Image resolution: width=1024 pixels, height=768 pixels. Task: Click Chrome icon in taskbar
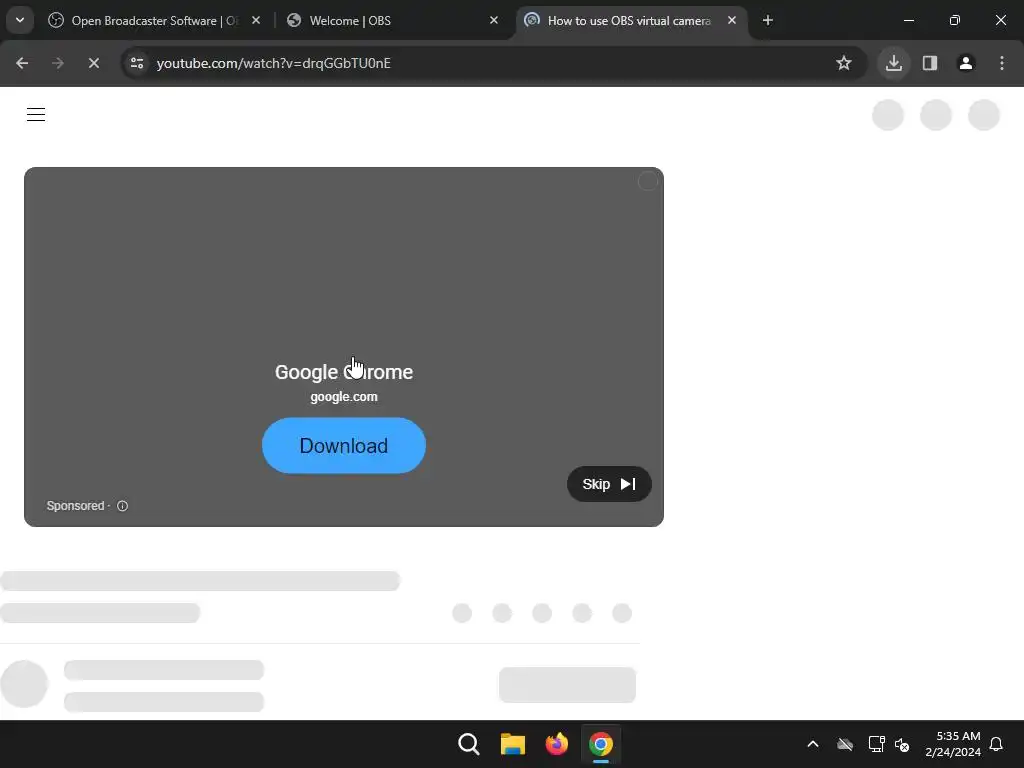pos(601,744)
